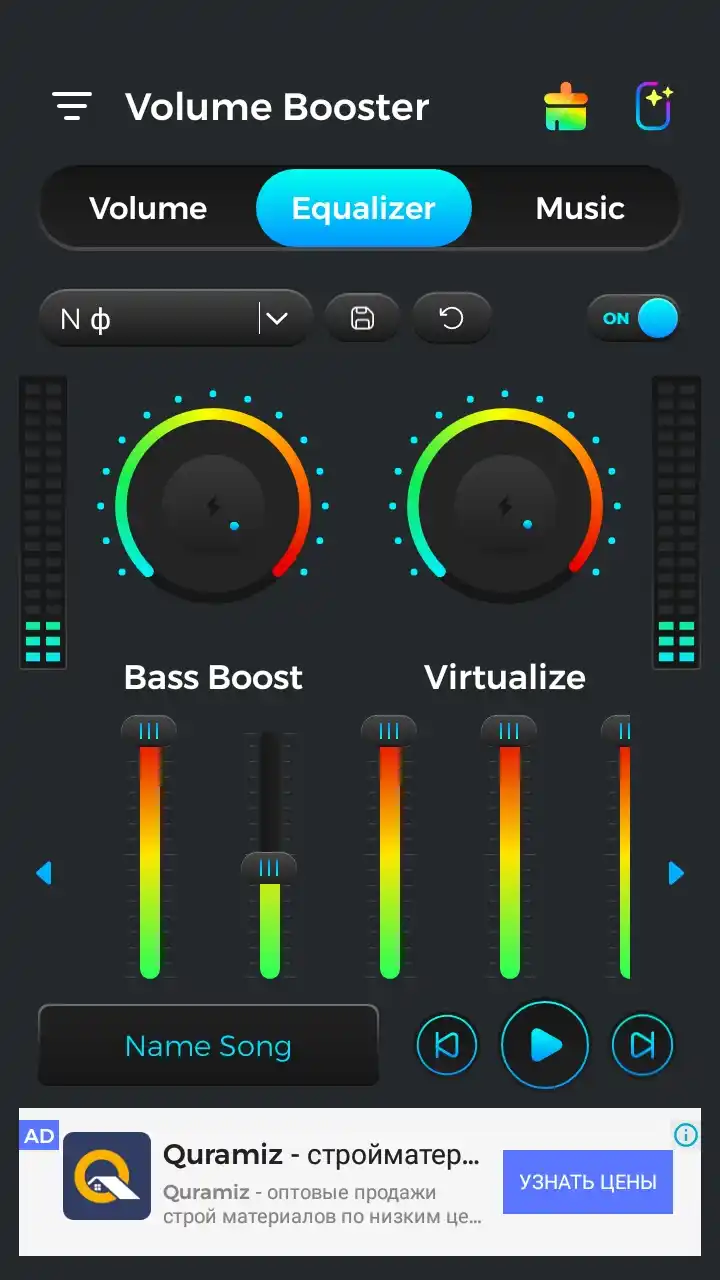This screenshot has height=1280, width=720.
Task: Open the Music tab
Action: [580, 208]
